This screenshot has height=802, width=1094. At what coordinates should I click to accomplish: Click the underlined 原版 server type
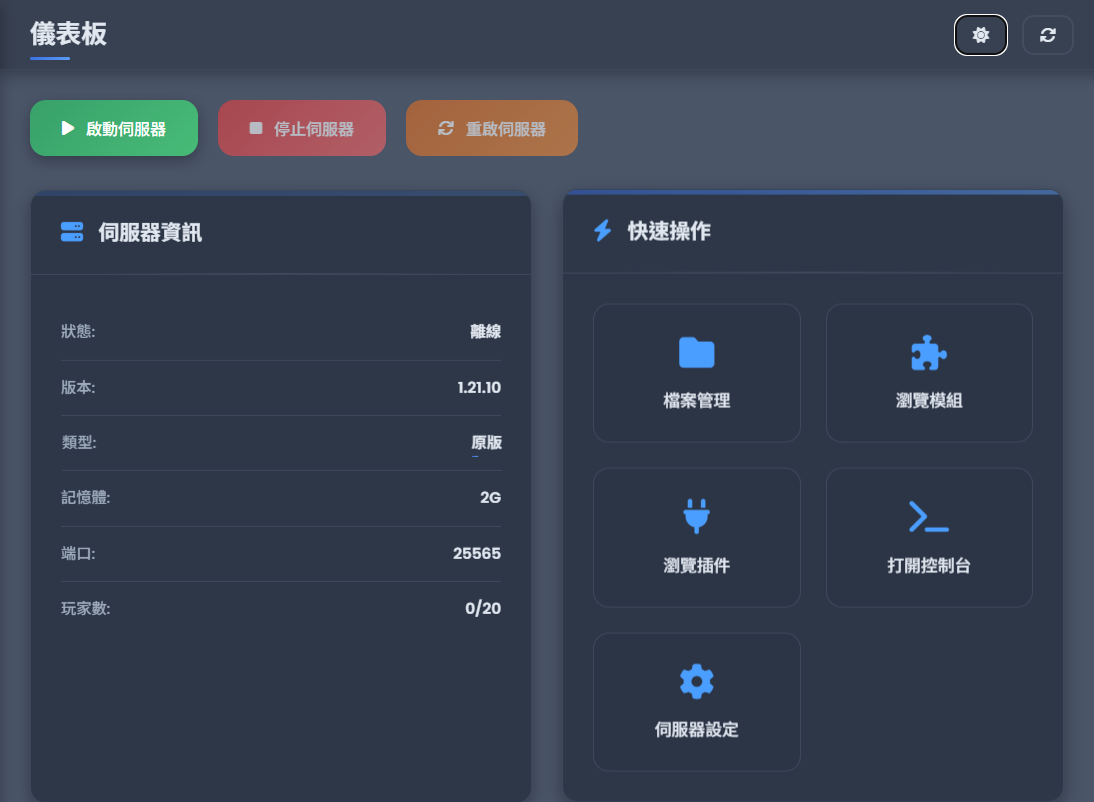point(487,442)
